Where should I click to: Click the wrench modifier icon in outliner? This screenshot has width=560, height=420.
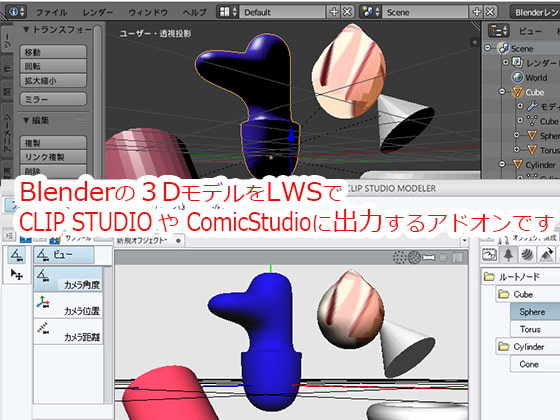click(x=532, y=106)
